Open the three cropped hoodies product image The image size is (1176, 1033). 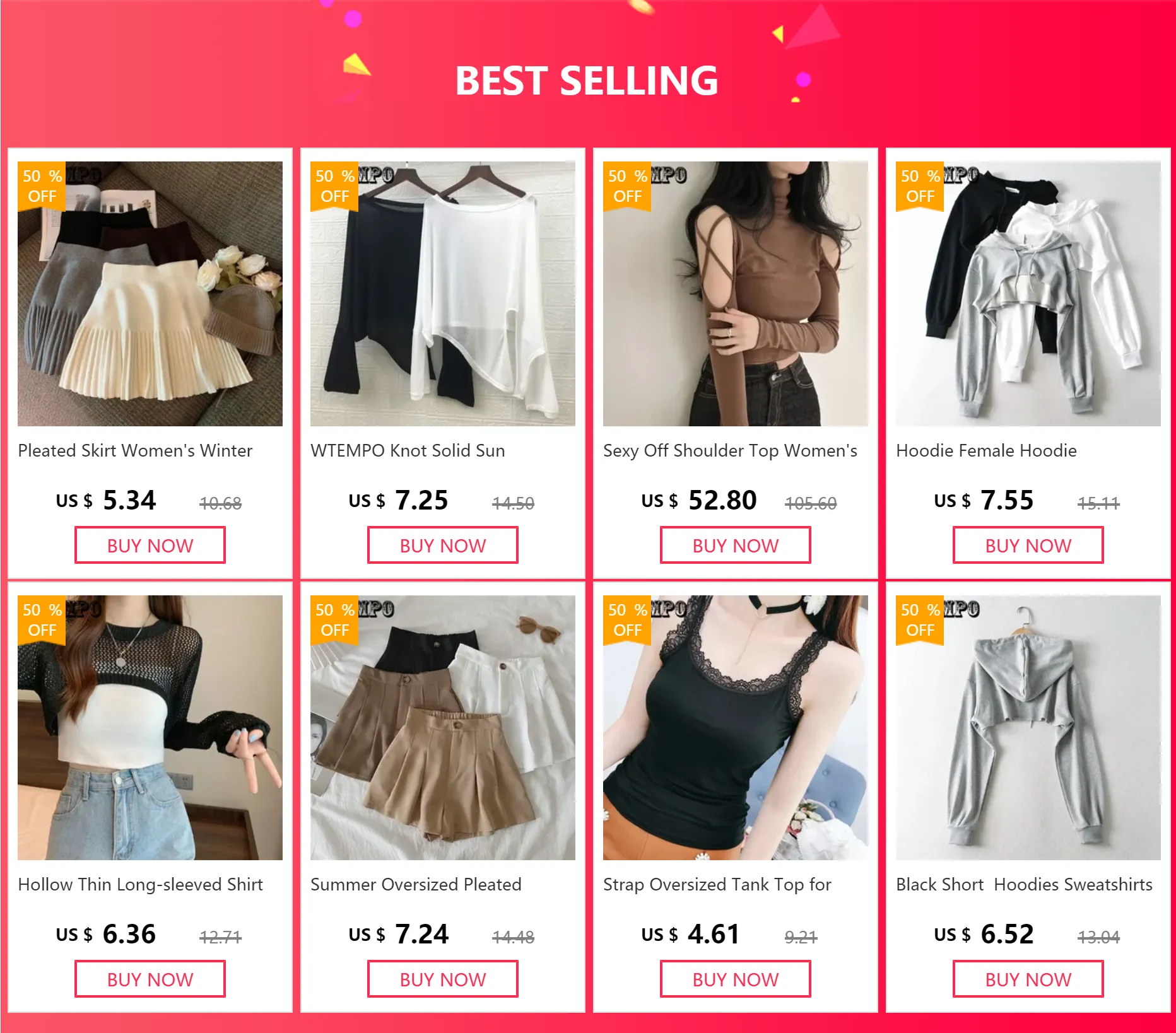tap(1028, 294)
